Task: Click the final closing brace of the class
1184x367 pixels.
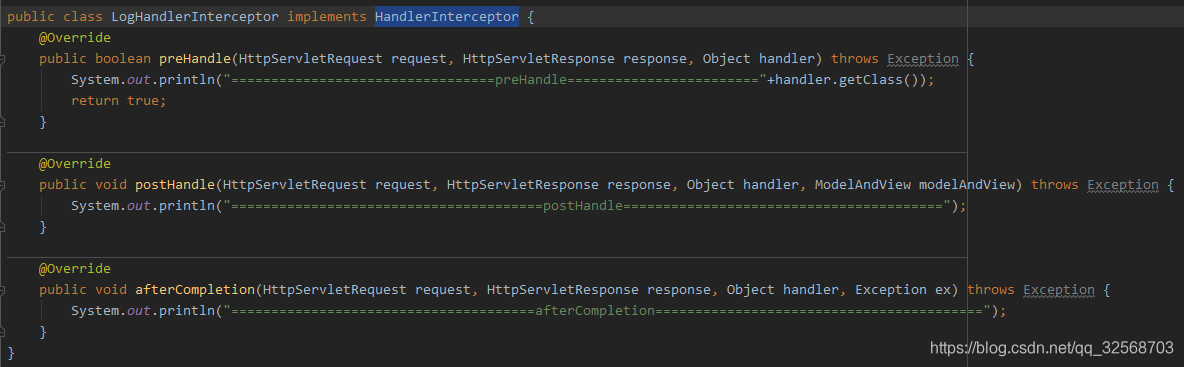Action: (x=11, y=353)
